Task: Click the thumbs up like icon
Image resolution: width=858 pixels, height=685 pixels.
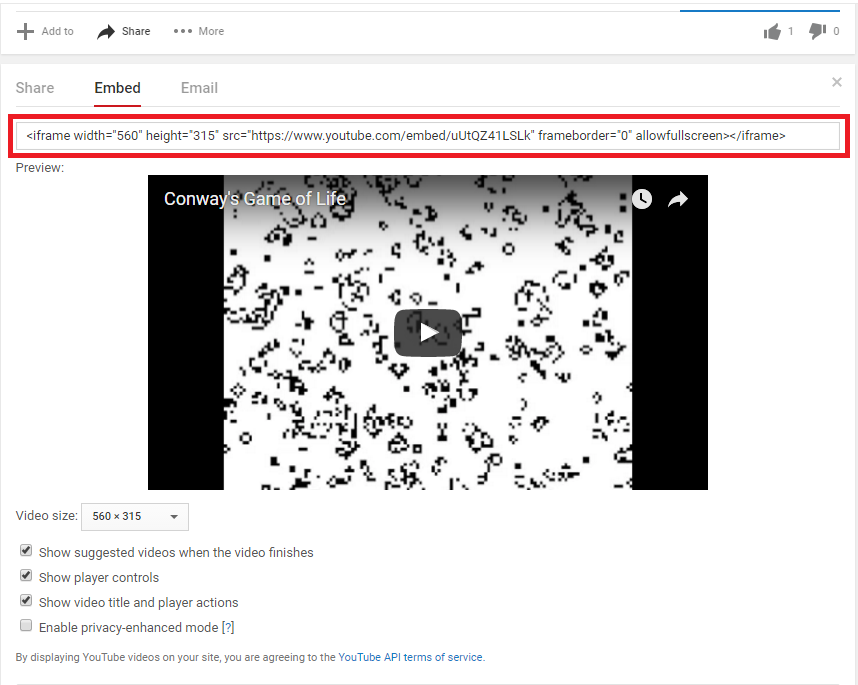Action: [772, 32]
